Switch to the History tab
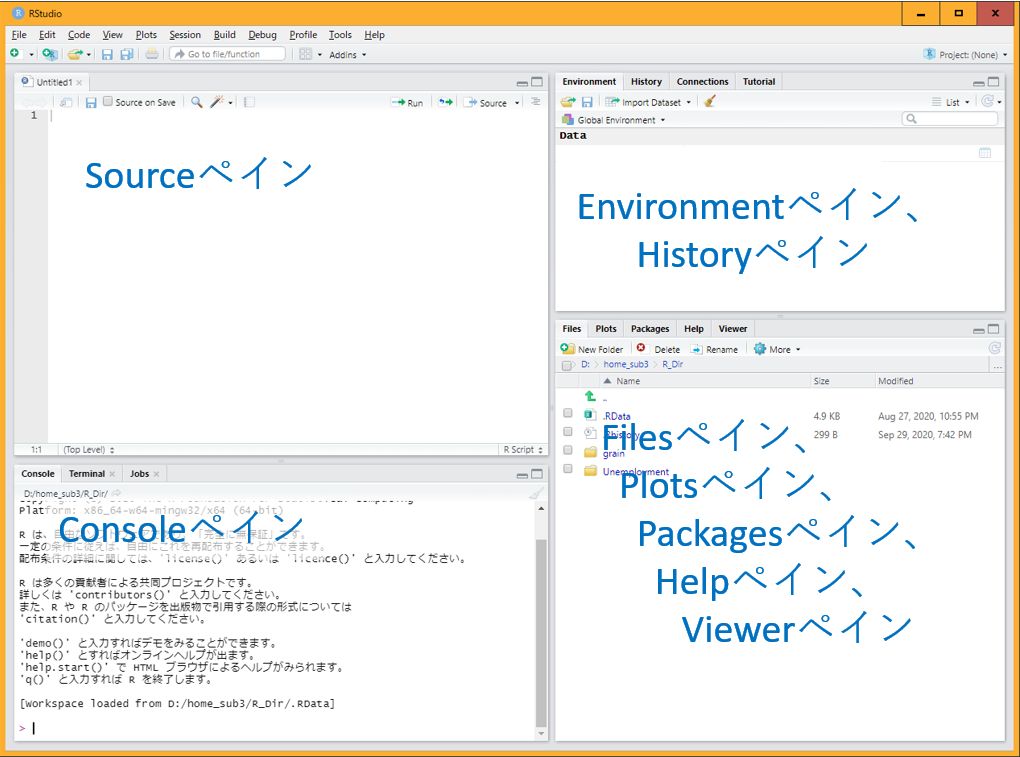Viewport: 1020px width, 757px height. click(x=646, y=81)
